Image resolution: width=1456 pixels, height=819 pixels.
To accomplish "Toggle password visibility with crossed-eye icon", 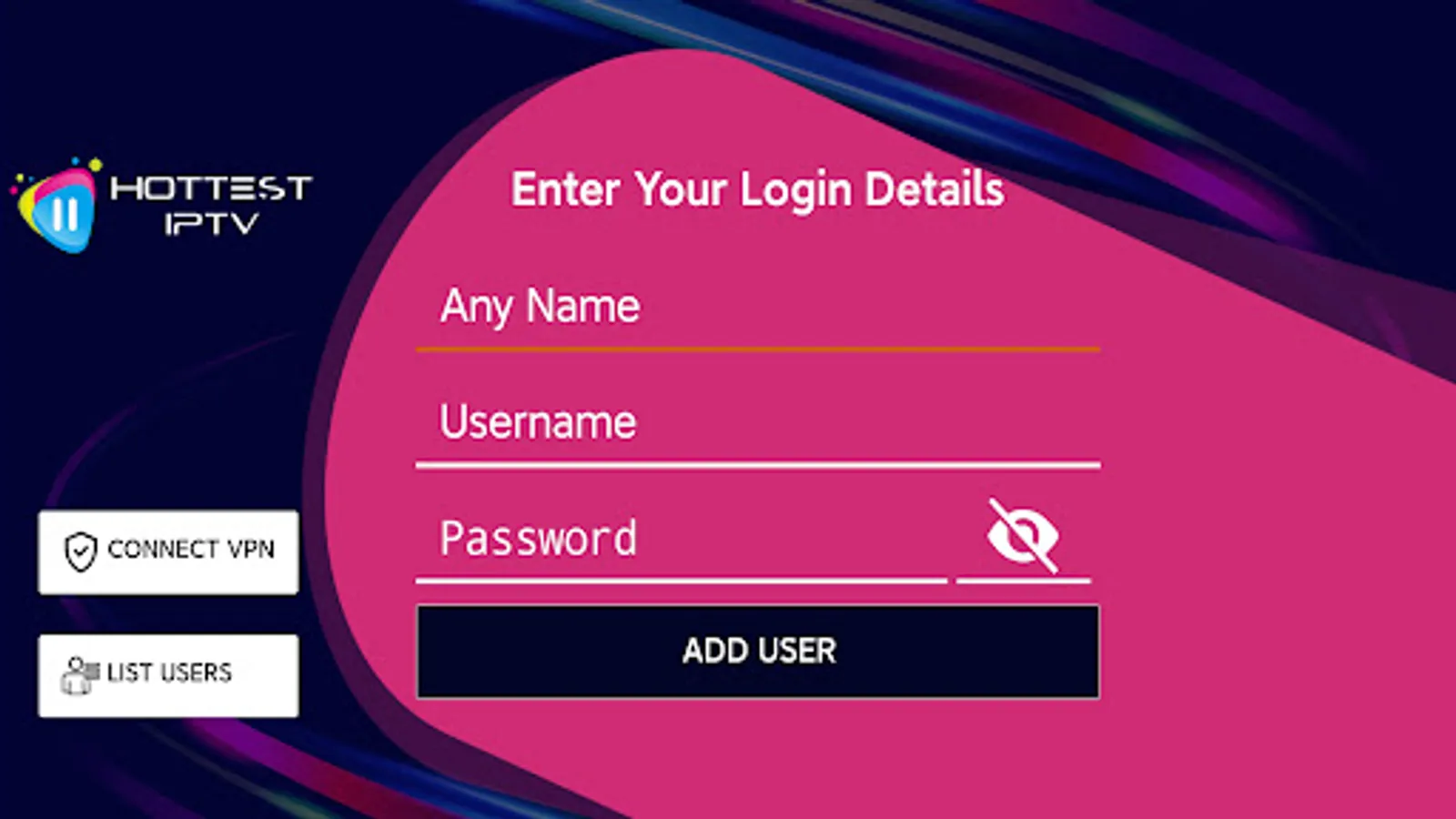I will (x=1023, y=535).
